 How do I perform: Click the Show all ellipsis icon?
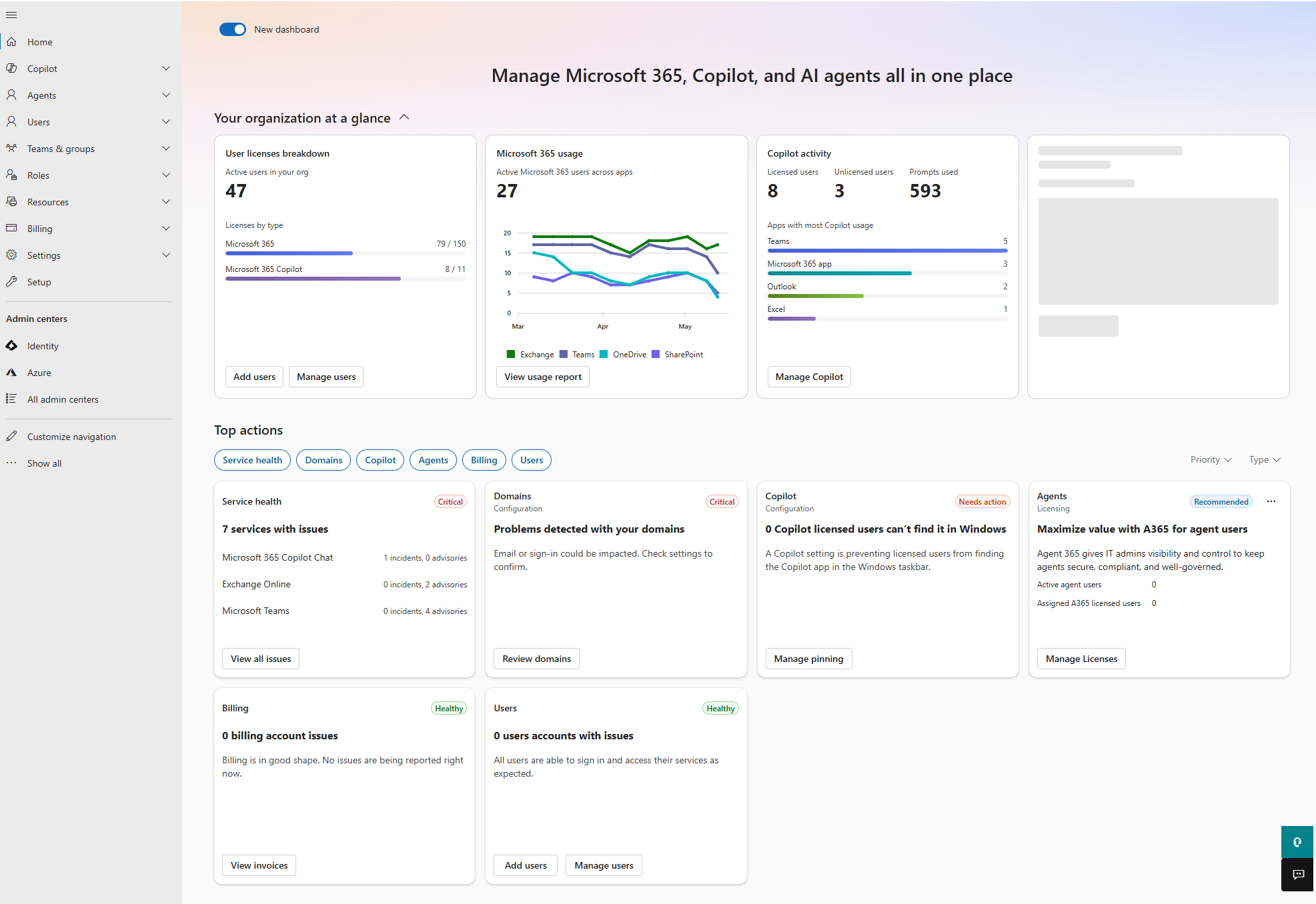pos(11,463)
